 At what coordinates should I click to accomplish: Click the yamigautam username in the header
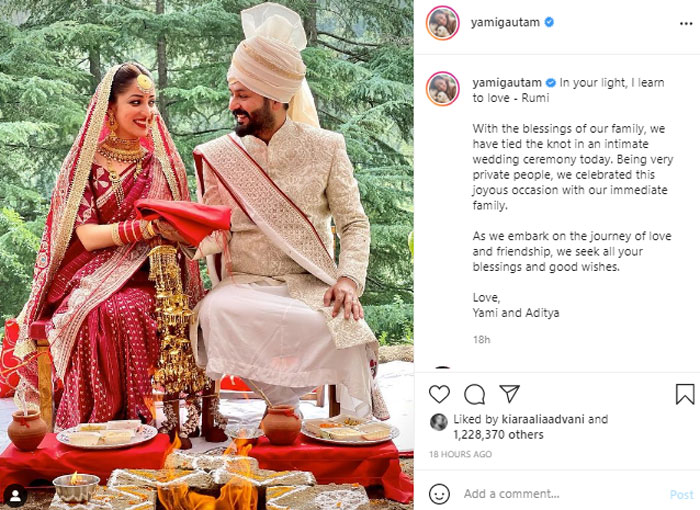(505, 22)
